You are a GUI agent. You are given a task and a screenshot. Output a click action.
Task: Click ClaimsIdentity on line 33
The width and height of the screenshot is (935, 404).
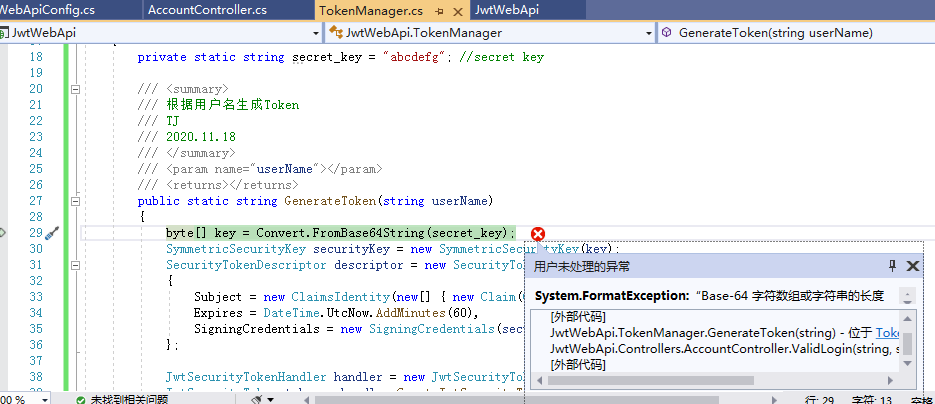pos(340,297)
